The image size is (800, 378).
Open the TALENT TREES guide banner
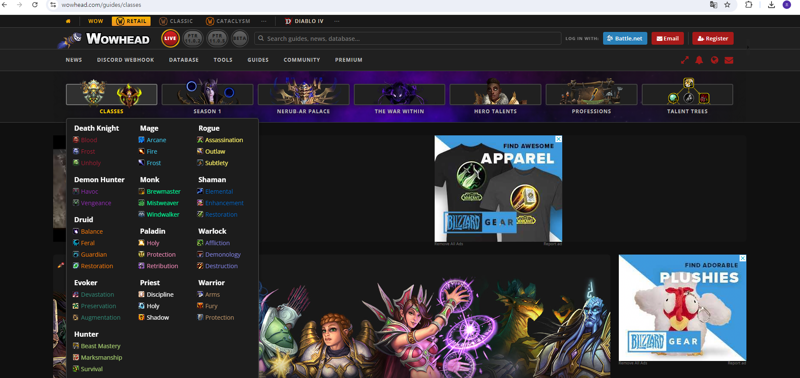(687, 96)
